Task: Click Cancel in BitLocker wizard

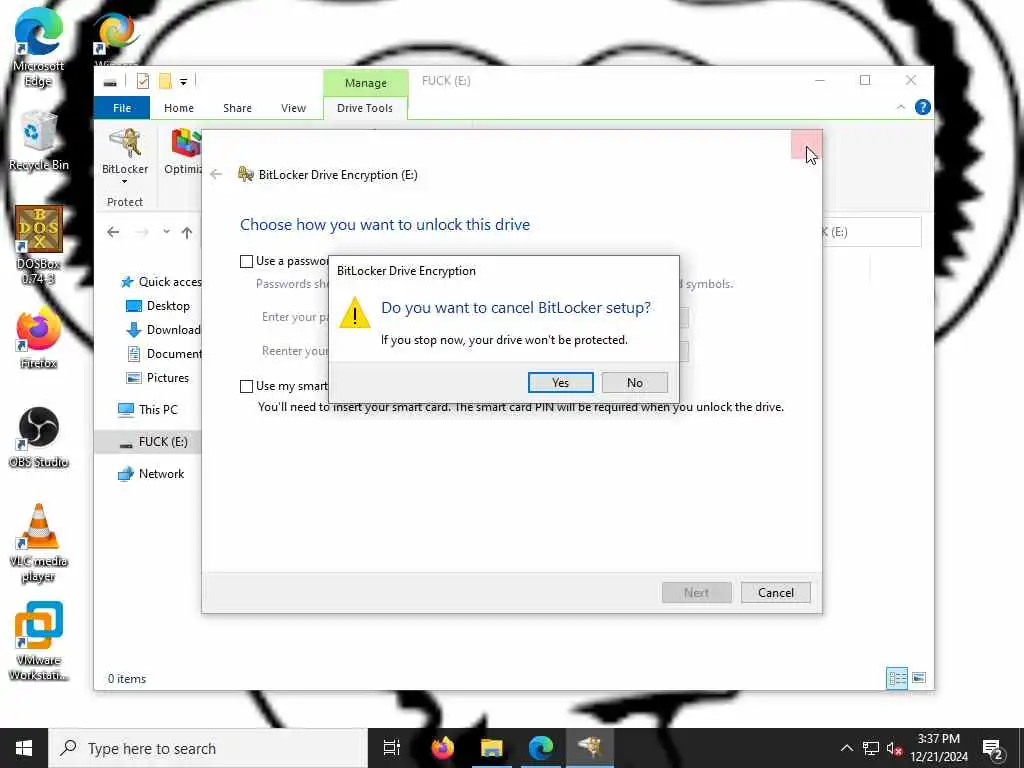Action: point(775,592)
